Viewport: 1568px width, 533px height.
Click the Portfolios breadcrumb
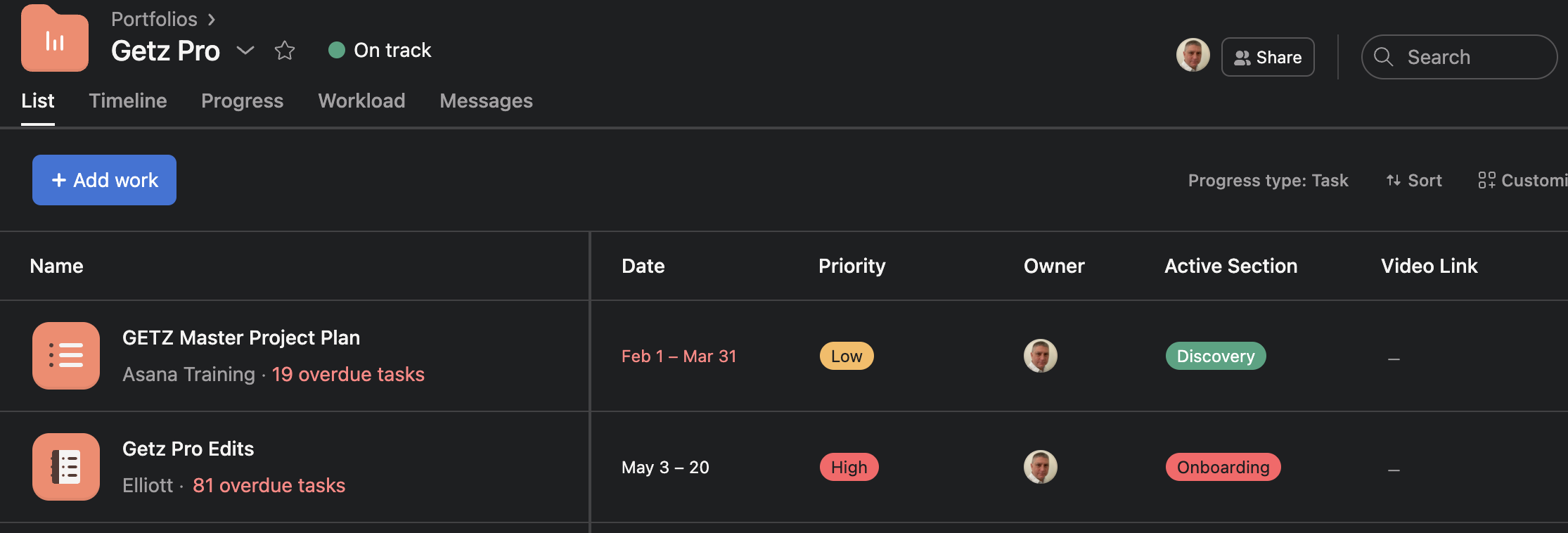point(154,19)
